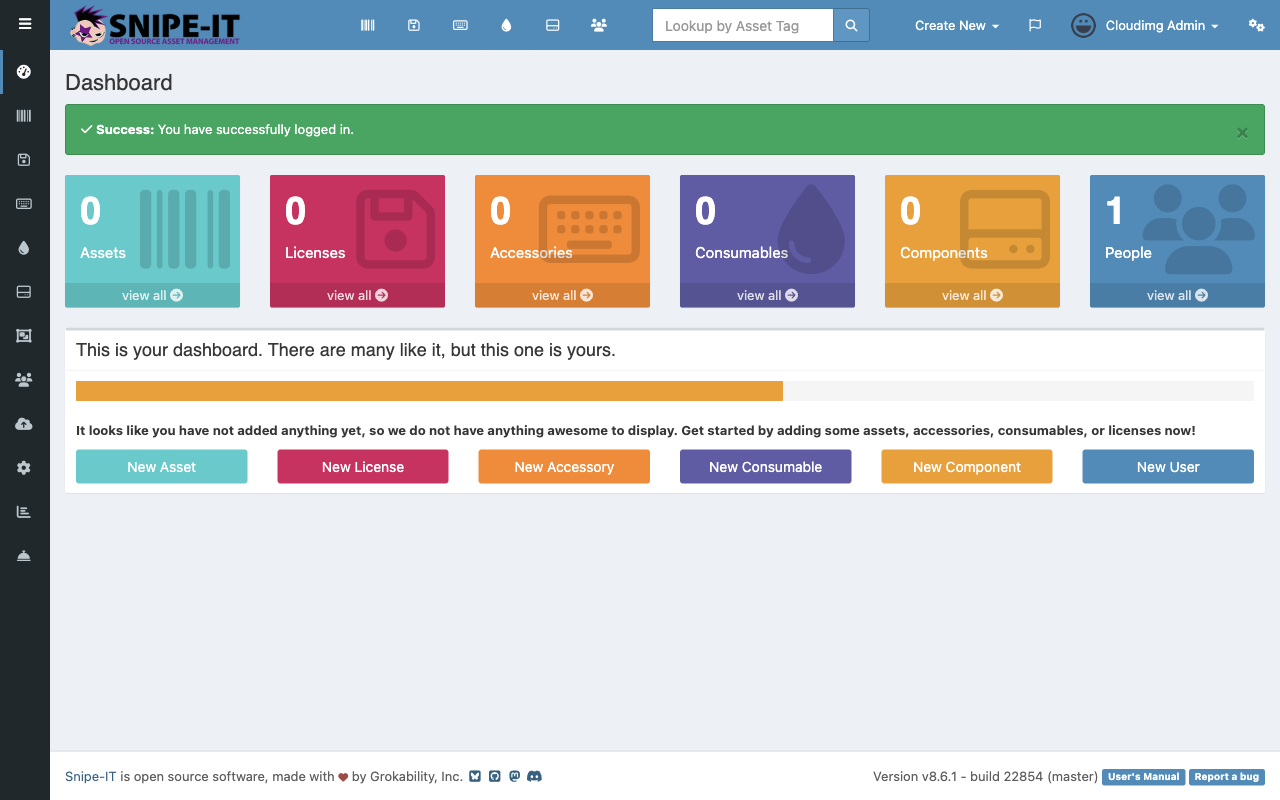Screen dimensions: 1280x800
Task: View all Consumables from the purple card
Action: click(767, 295)
